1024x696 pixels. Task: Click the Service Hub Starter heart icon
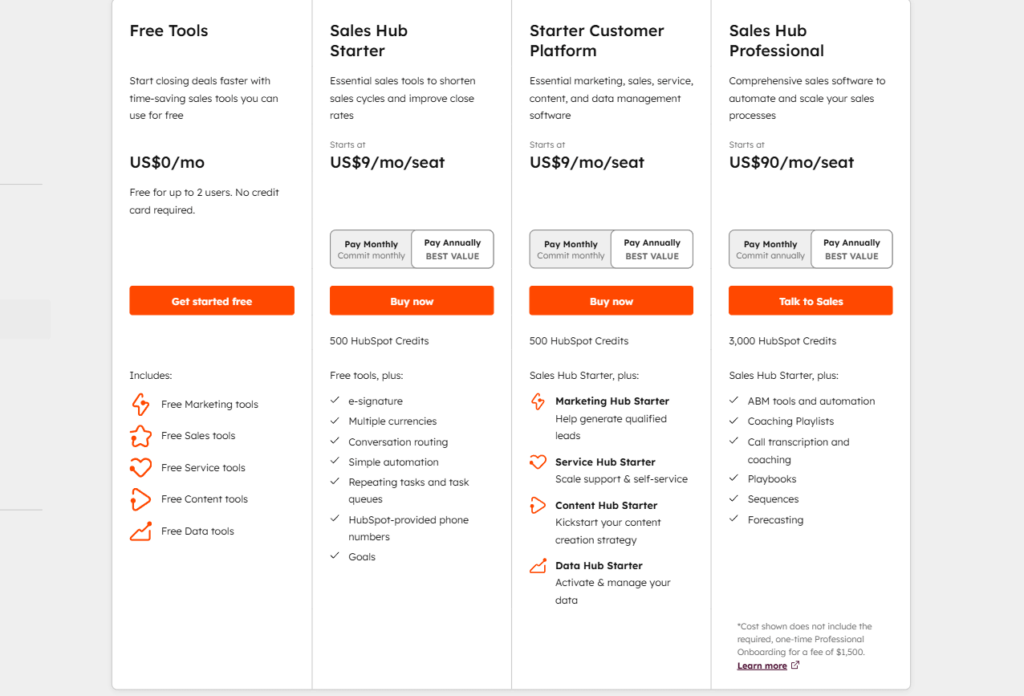click(x=538, y=462)
